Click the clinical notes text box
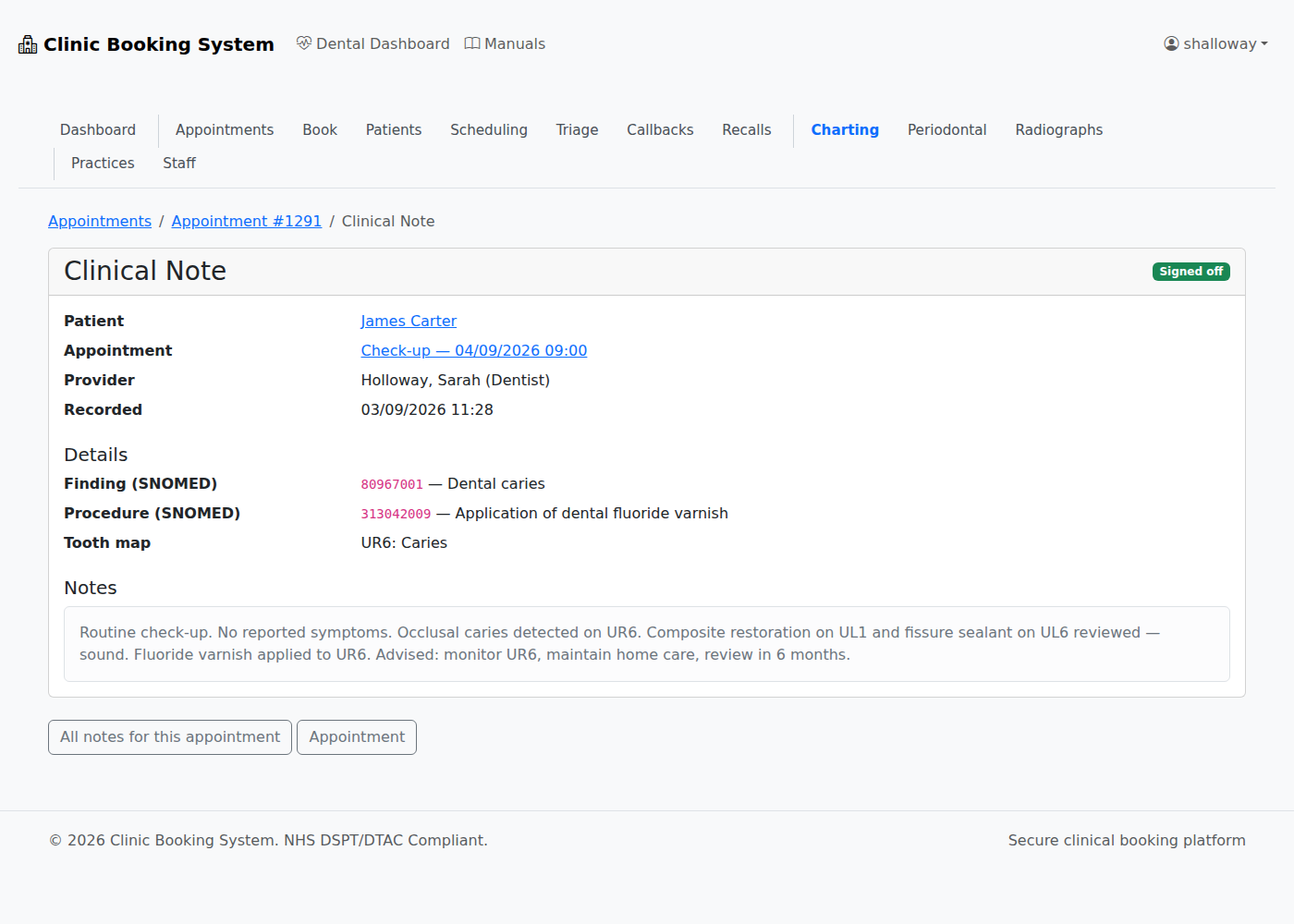 point(647,644)
